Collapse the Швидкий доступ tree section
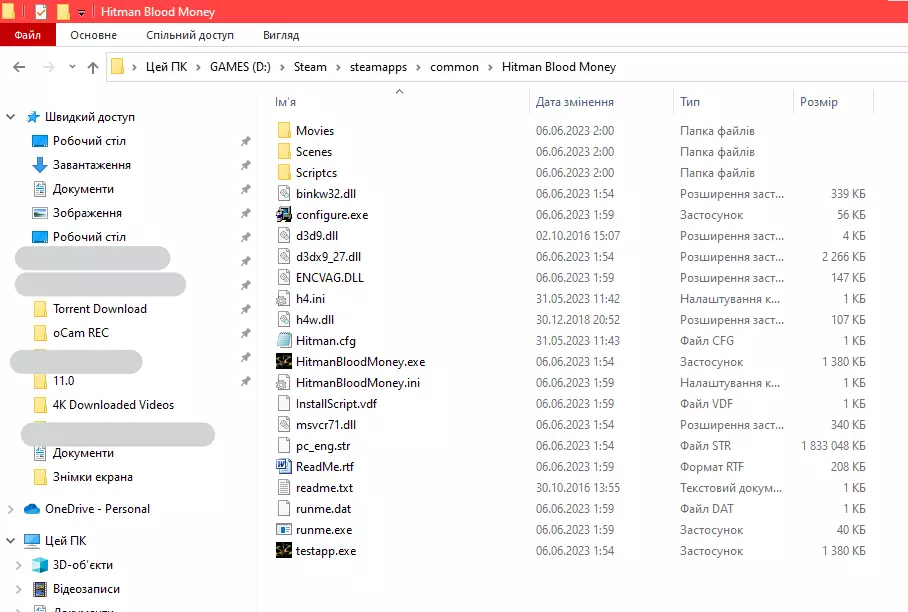This screenshot has width=908, height=612. coord(10,117)
